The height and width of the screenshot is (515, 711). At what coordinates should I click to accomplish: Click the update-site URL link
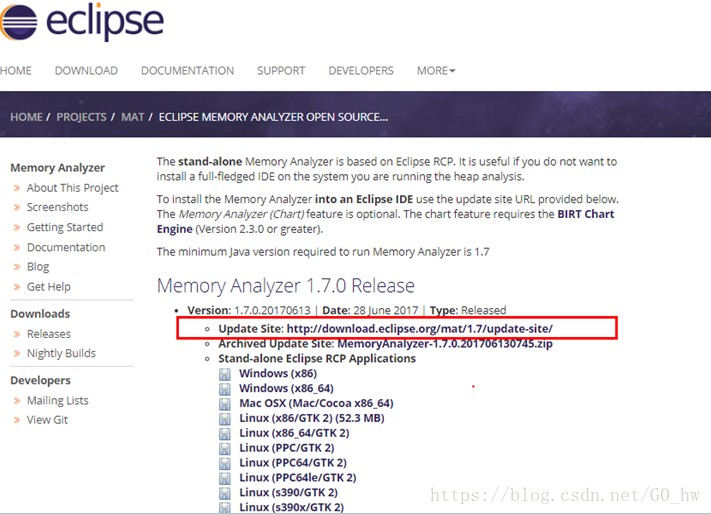(x=419, y=329)
